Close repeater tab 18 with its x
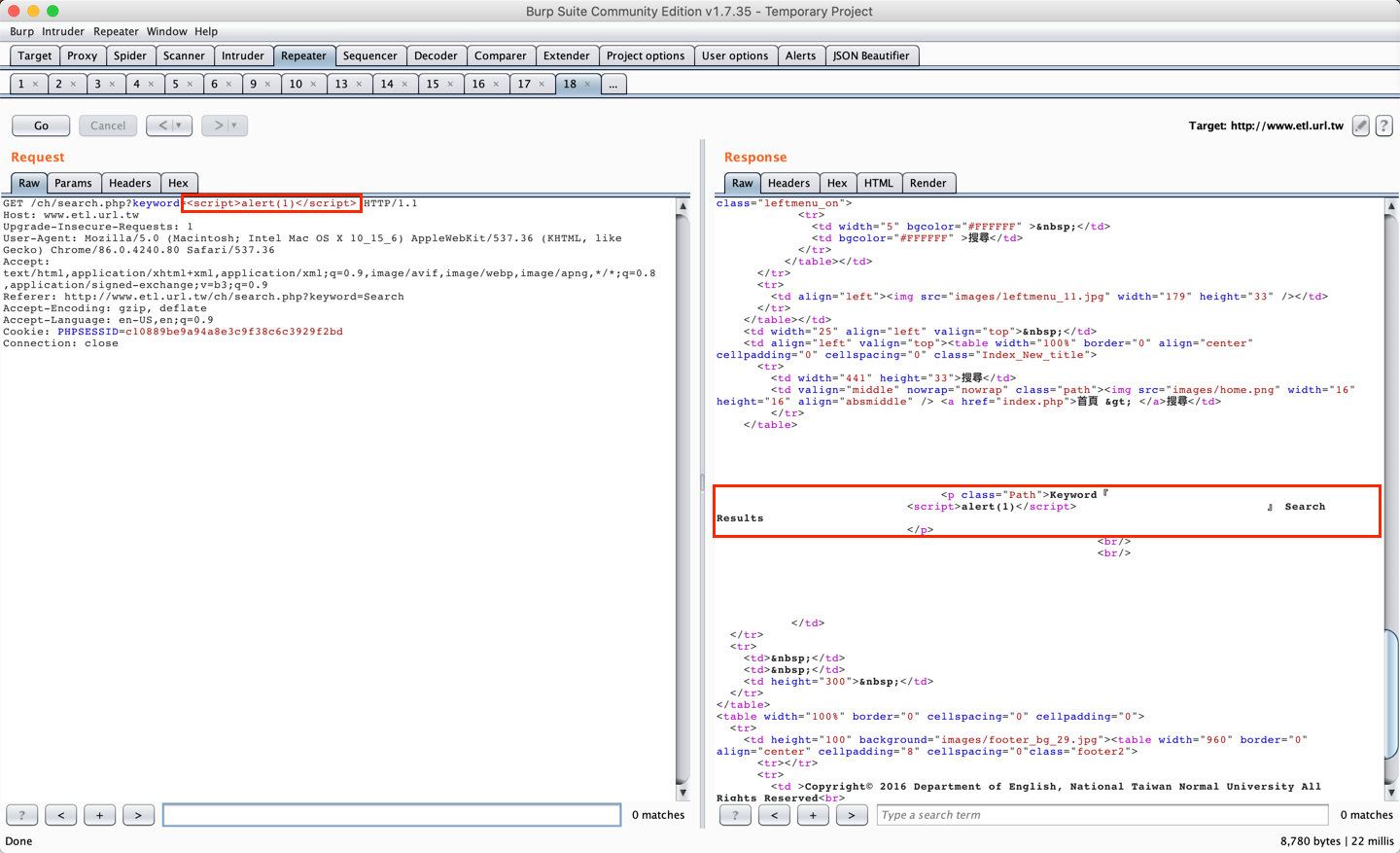Screen dimensions: 1400x853 pyautogui.click(x=587, y=85)
